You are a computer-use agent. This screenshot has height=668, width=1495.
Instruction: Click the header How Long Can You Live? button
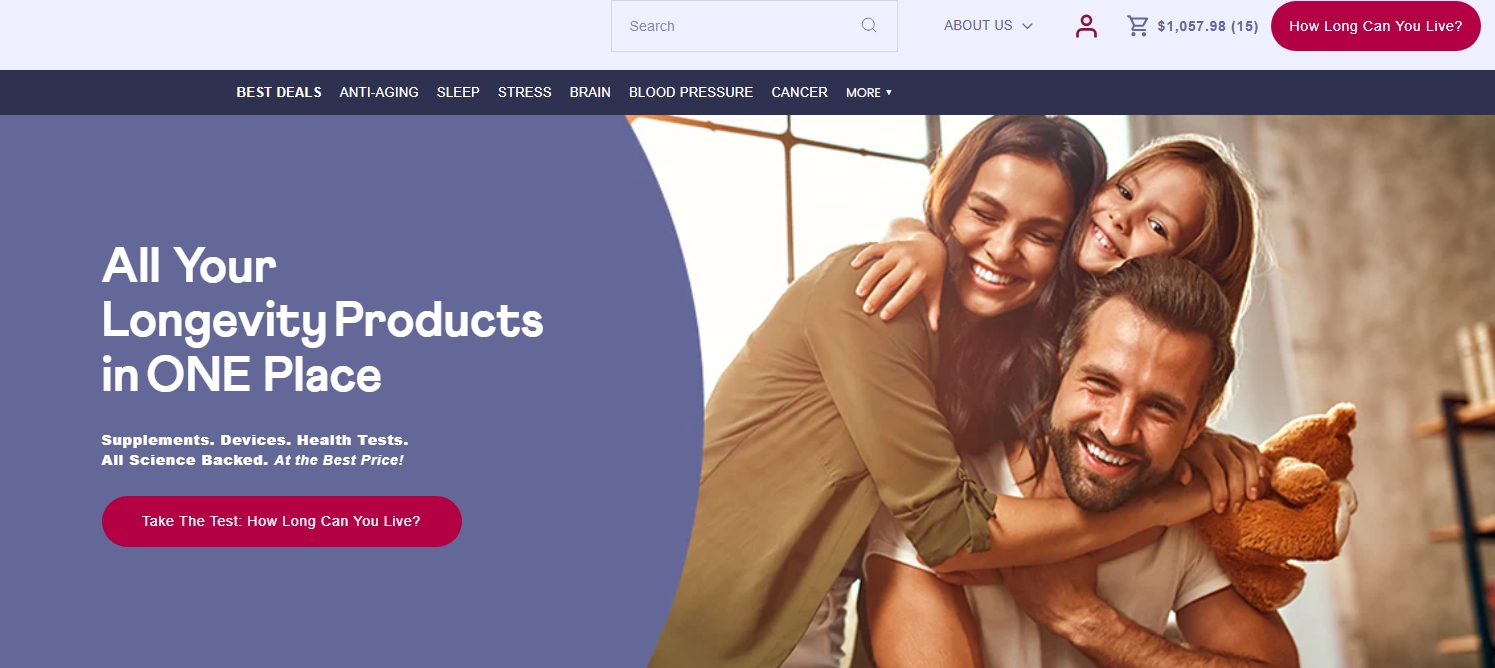1375,26
